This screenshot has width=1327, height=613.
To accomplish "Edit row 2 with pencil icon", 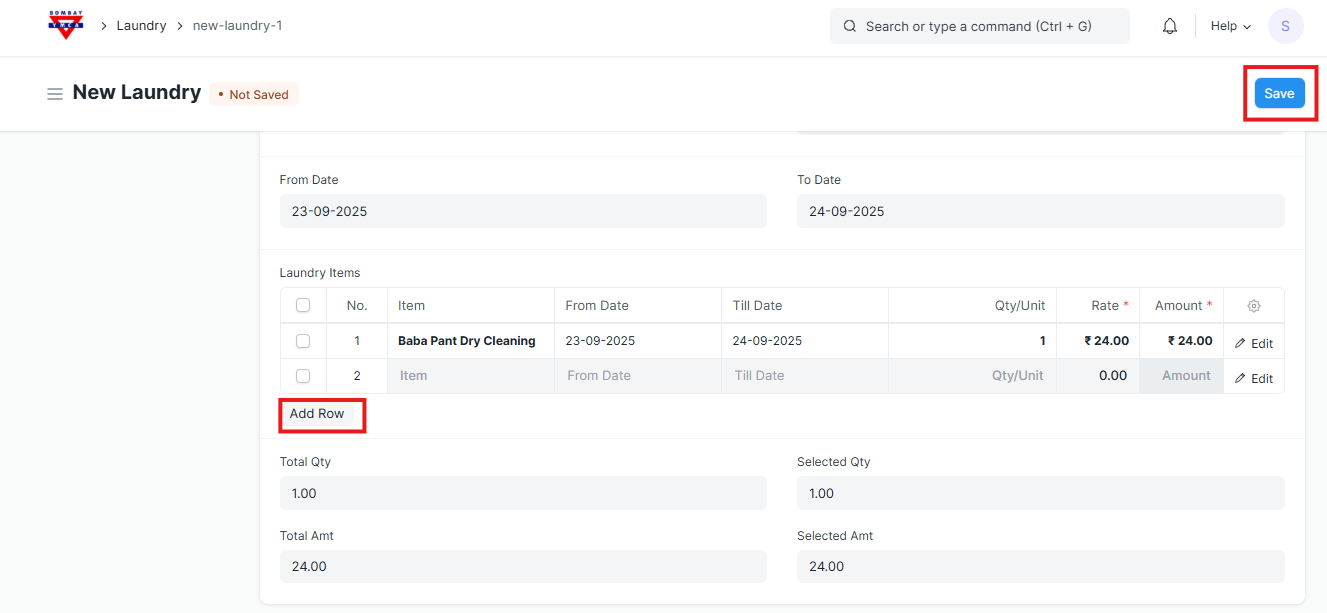I will 1254,378.
